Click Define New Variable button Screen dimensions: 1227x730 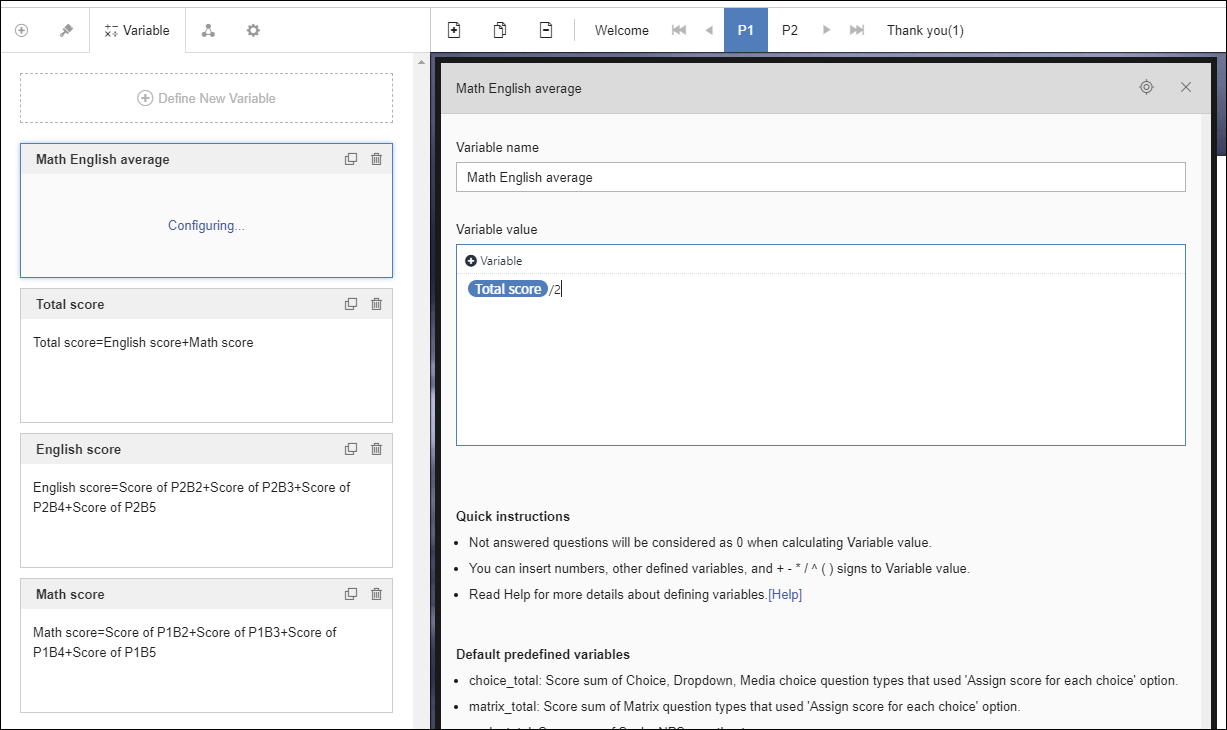(x=206, y=98)
